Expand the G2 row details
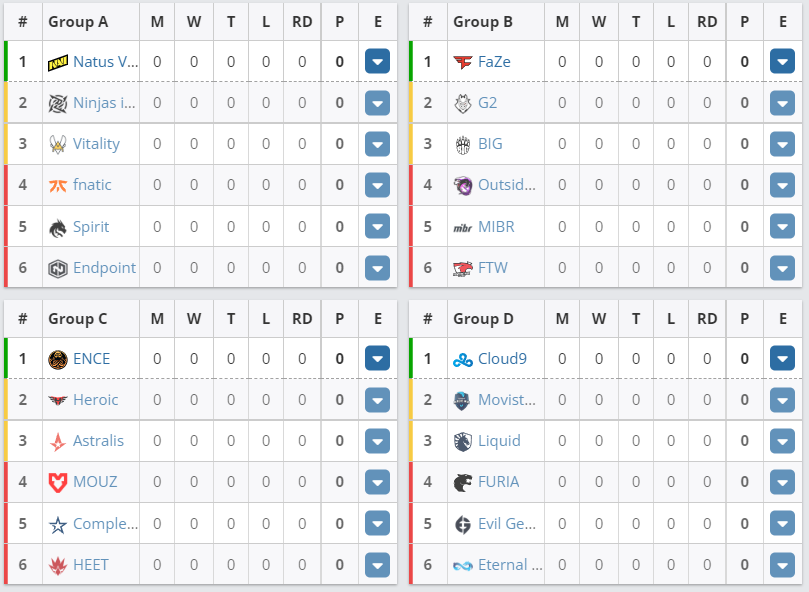809x592 pixels. (x=782, y=103)
